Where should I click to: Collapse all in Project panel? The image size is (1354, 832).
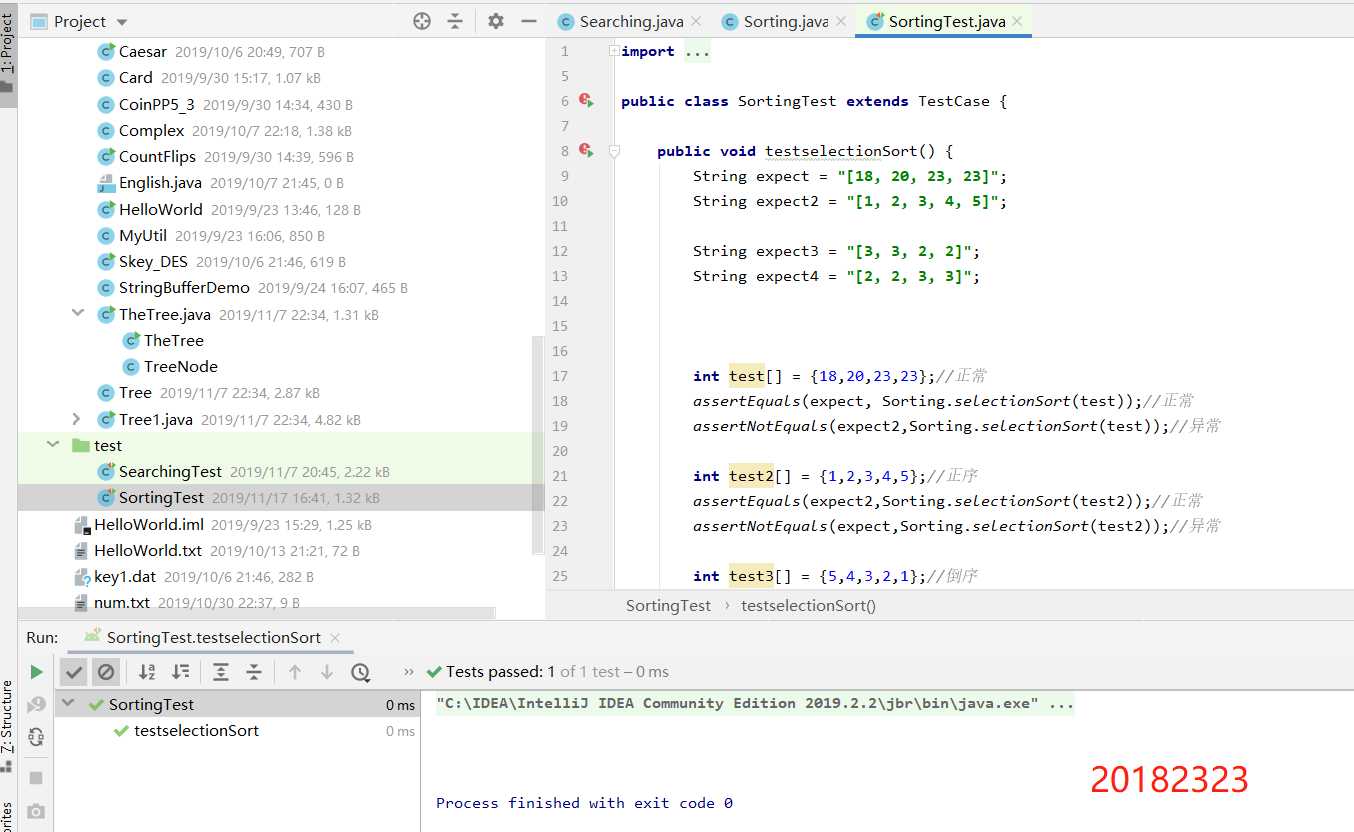(455, 21)
